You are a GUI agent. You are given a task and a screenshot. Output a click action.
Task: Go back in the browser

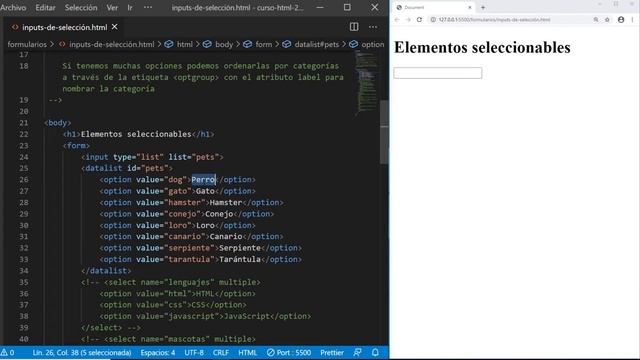coord(397,20)
